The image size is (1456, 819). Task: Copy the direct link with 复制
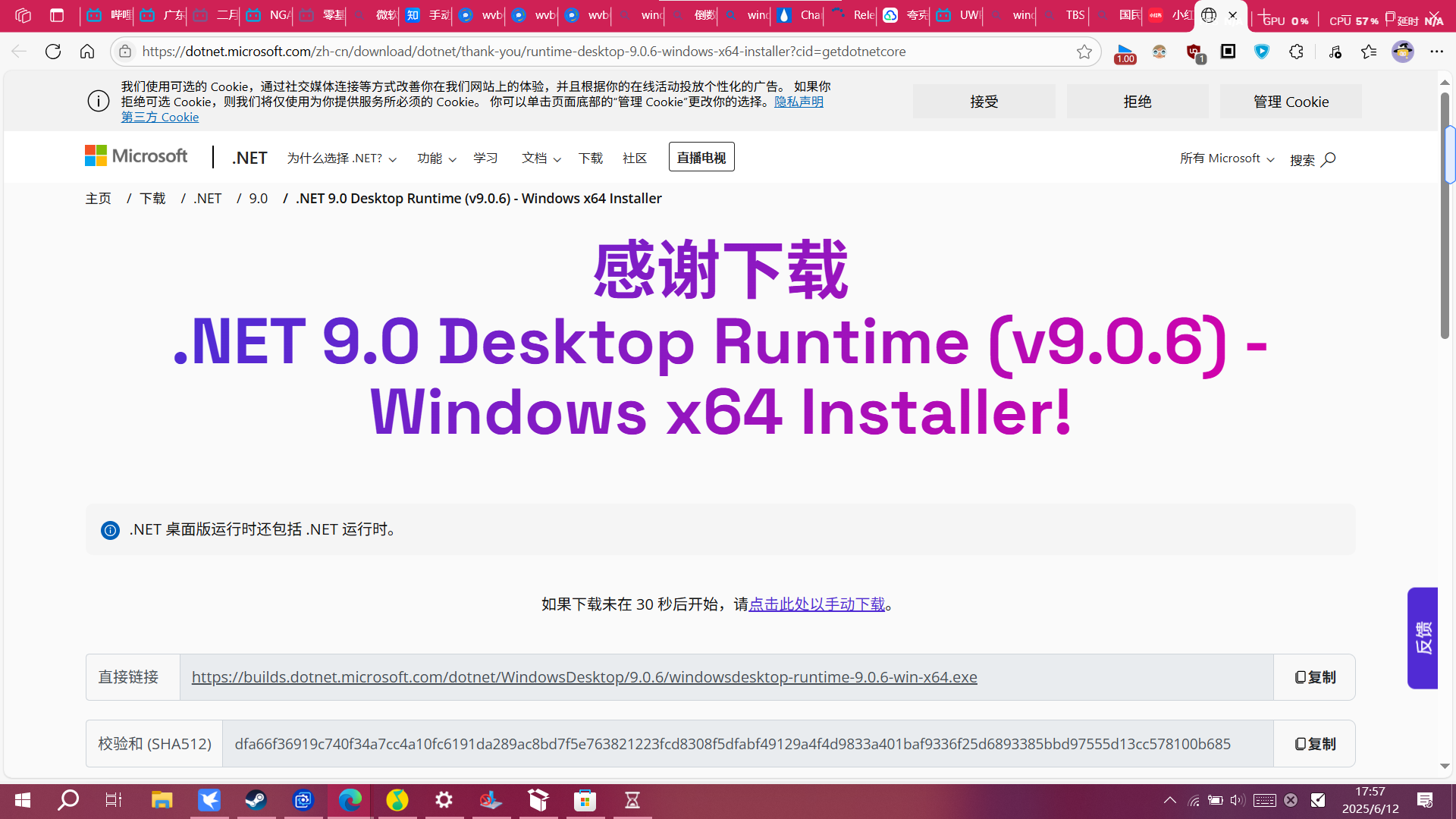pos(1315,677)
